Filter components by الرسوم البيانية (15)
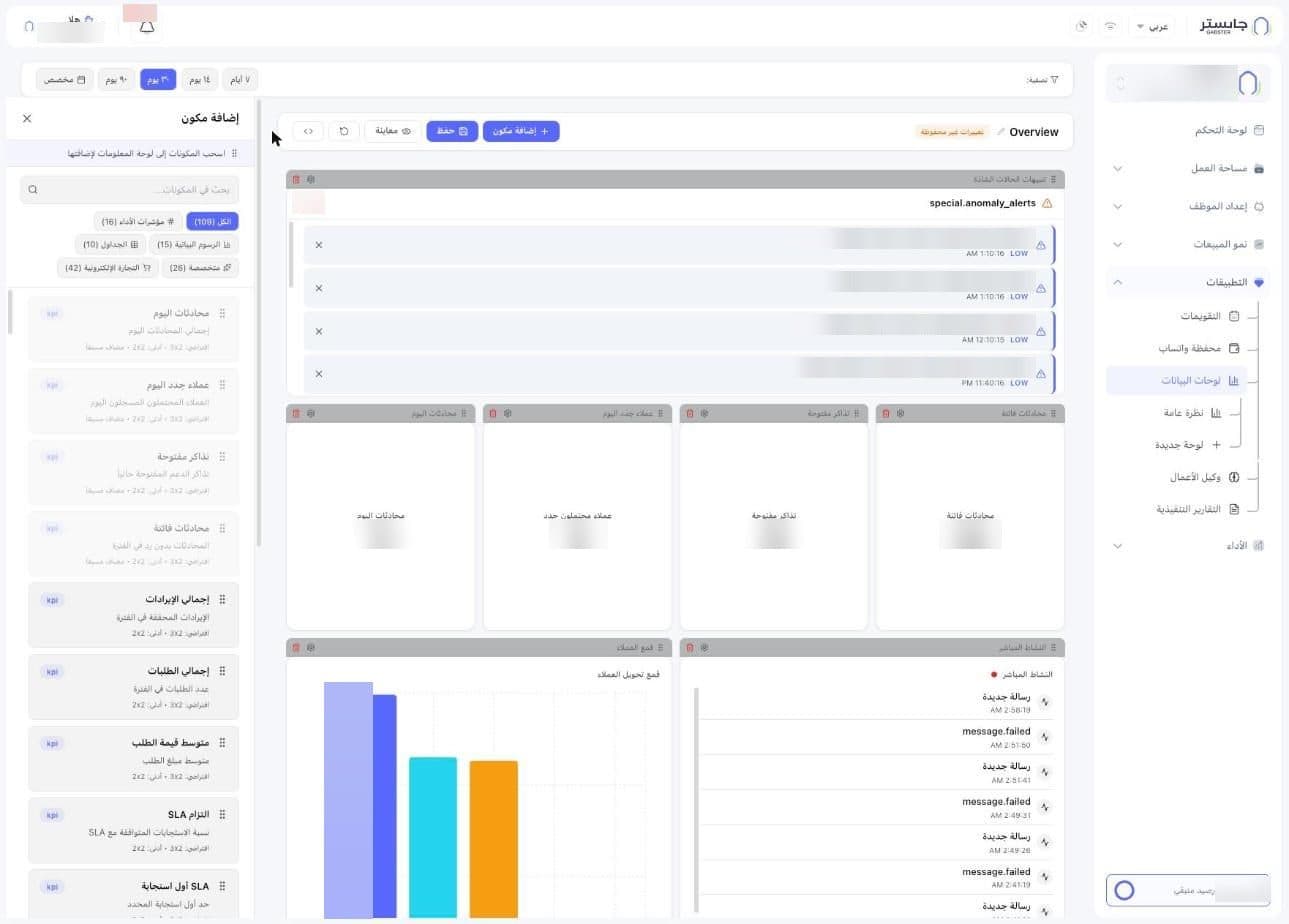1289x924 pixels. click(194, 245)
